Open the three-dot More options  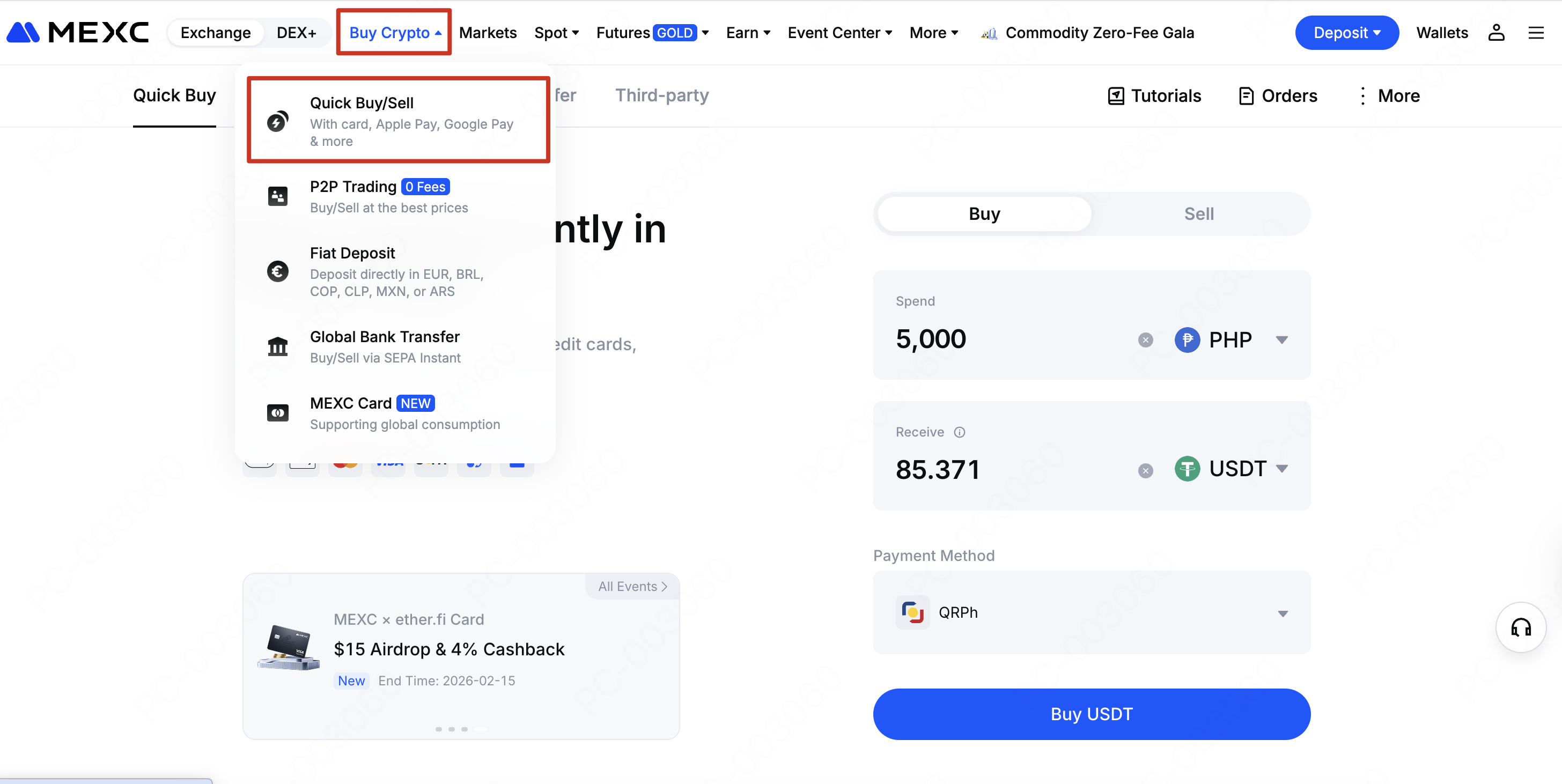tap(1362, 95)
